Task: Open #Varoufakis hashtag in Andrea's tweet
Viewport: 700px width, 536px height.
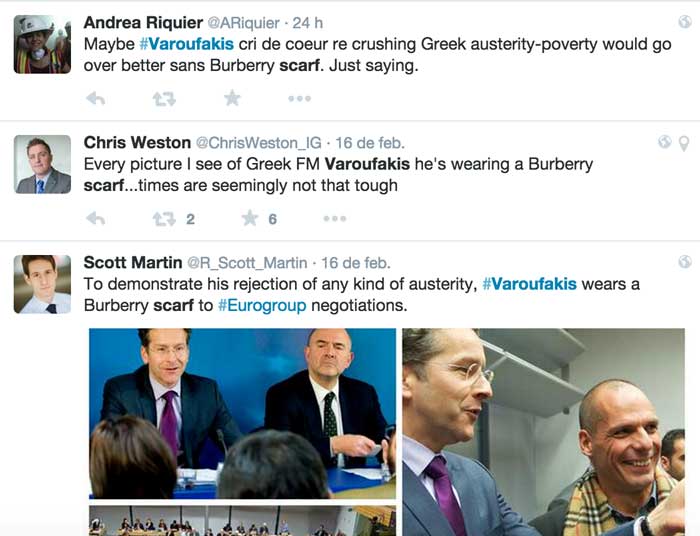Action: (x=187, y=44)
